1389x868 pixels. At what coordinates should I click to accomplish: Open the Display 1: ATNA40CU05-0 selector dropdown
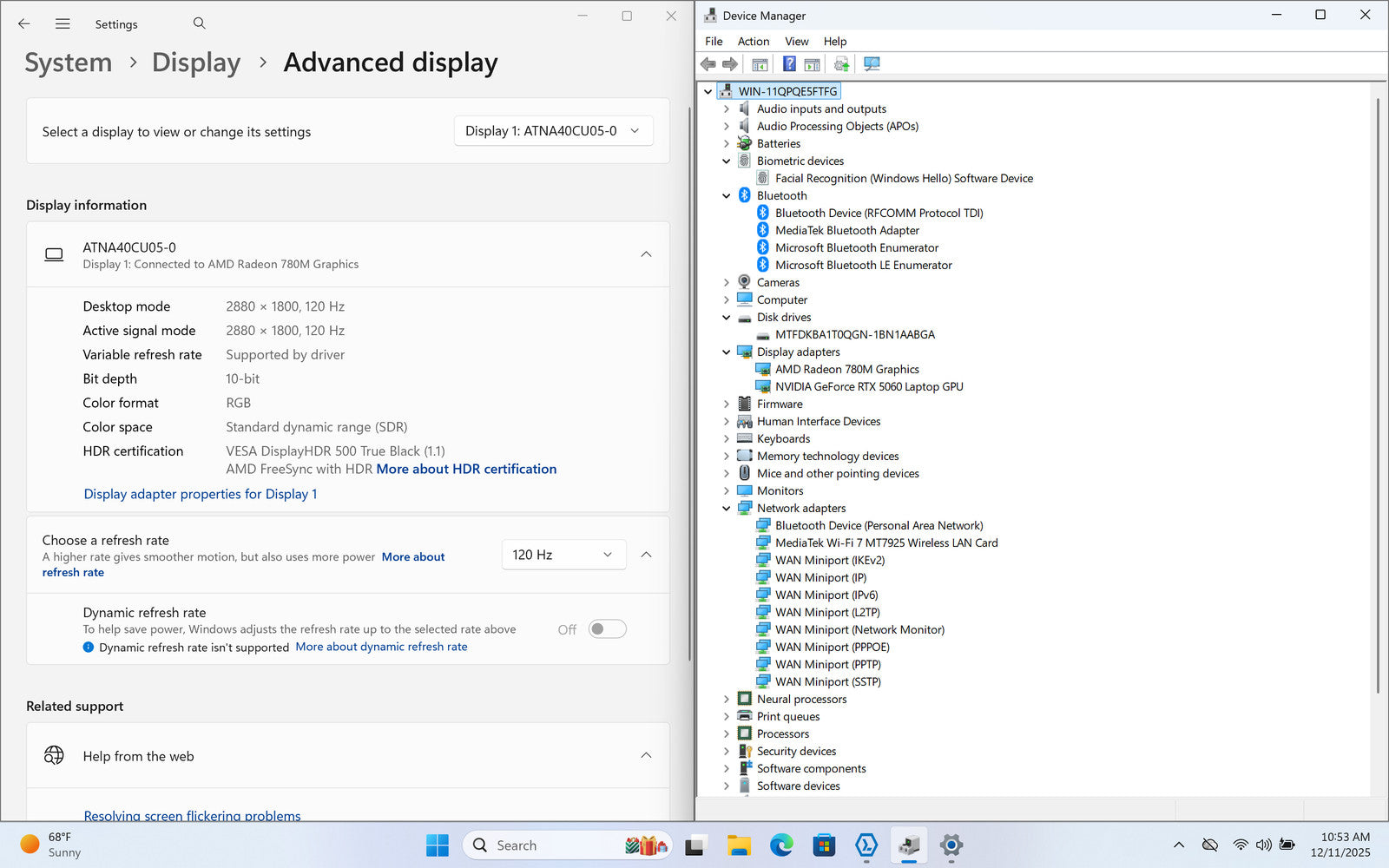pos(553,131)
